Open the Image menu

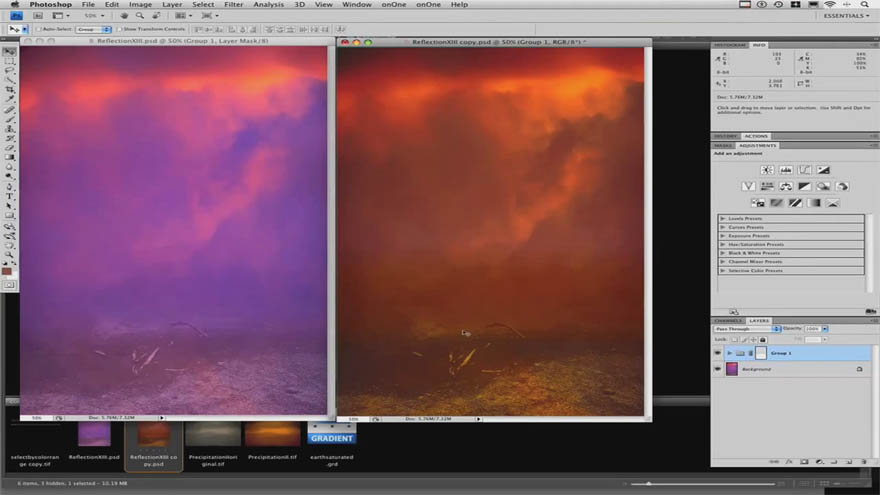140,4
